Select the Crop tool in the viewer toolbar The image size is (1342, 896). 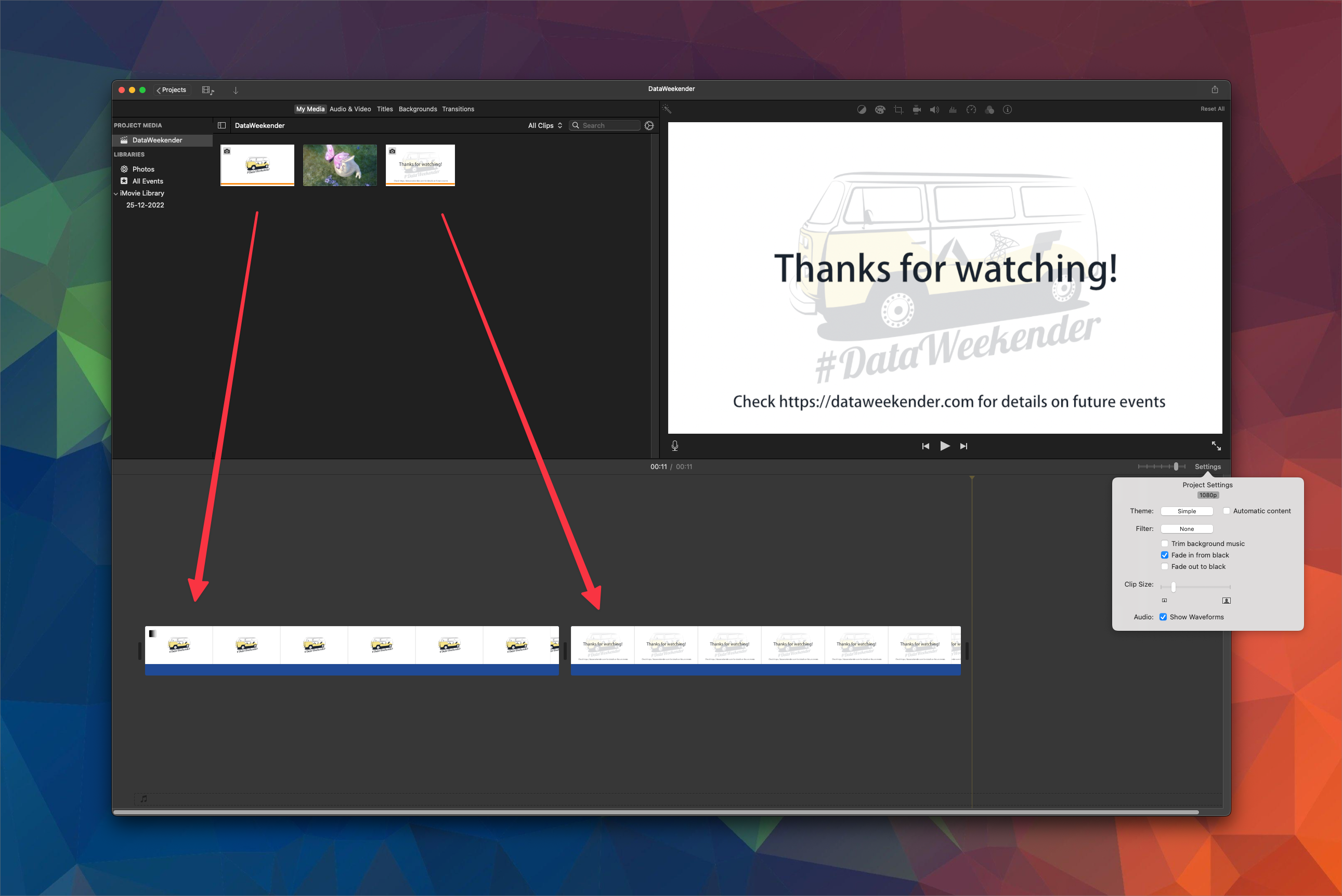898,110
